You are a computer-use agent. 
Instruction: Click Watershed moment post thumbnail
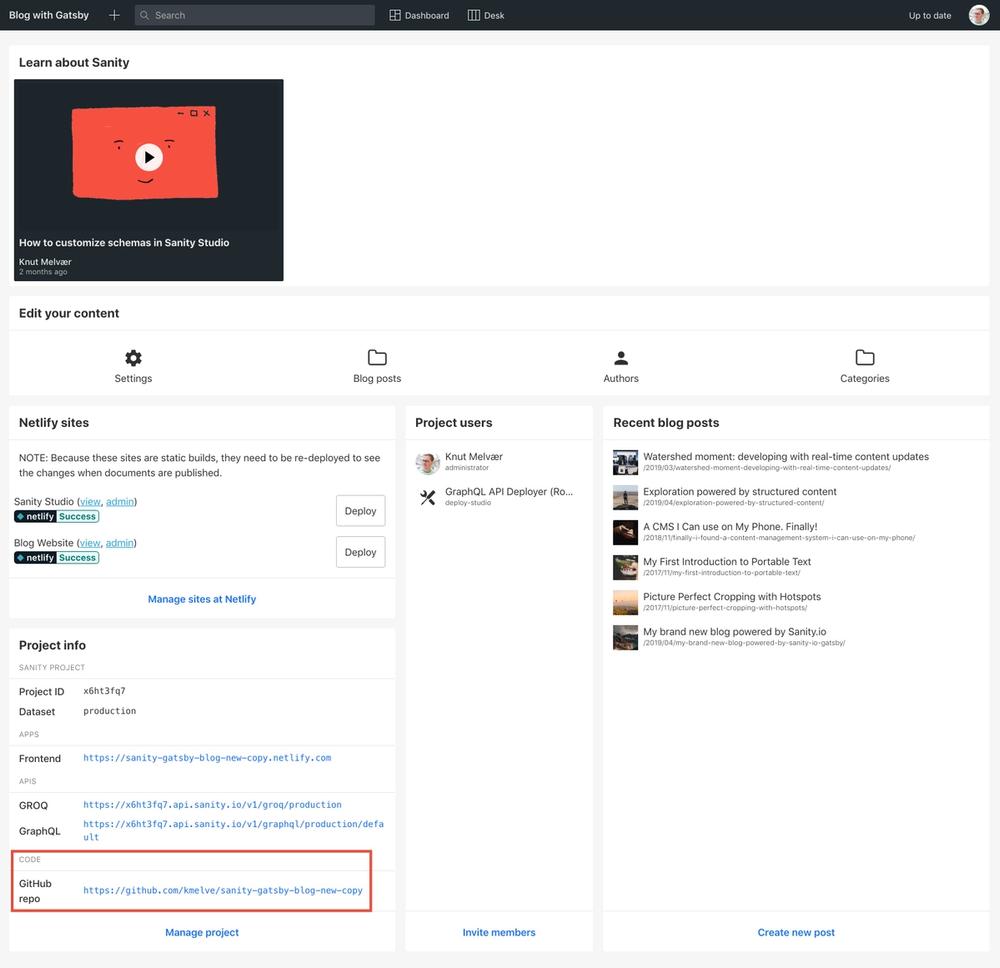point(625,462)
